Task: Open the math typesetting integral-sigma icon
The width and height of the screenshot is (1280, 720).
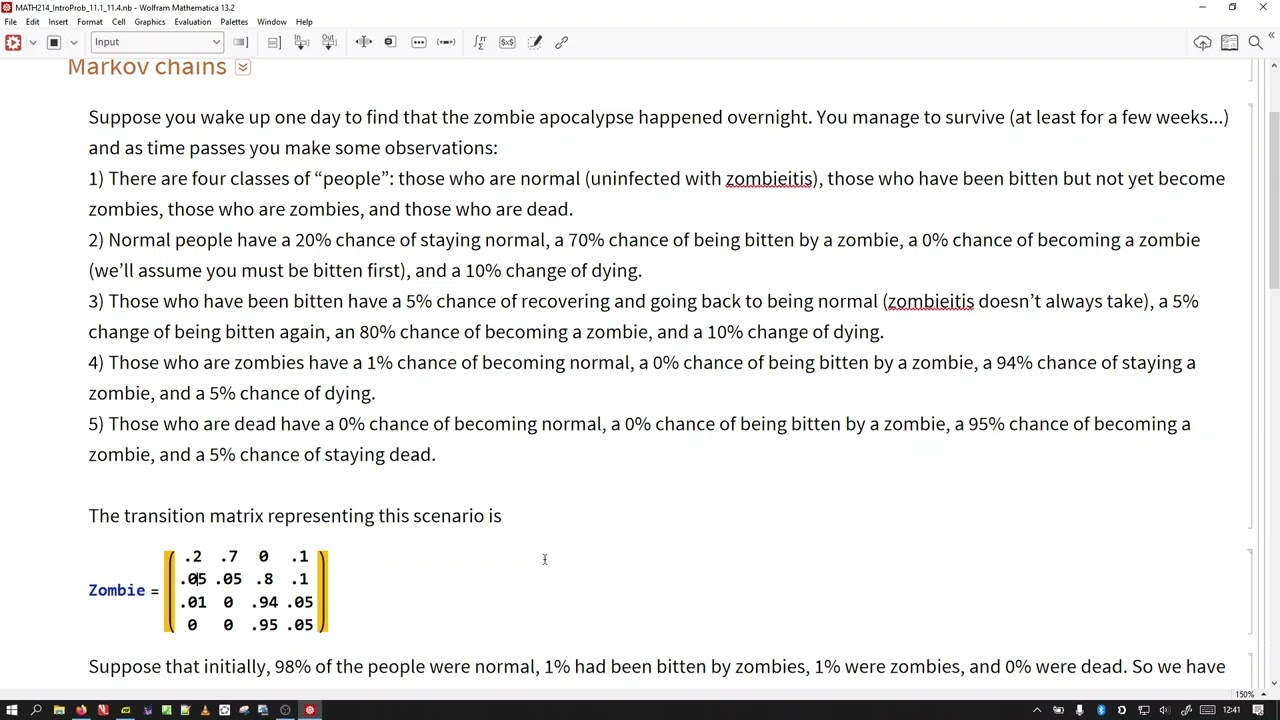Action: click(x=480, y=42)
